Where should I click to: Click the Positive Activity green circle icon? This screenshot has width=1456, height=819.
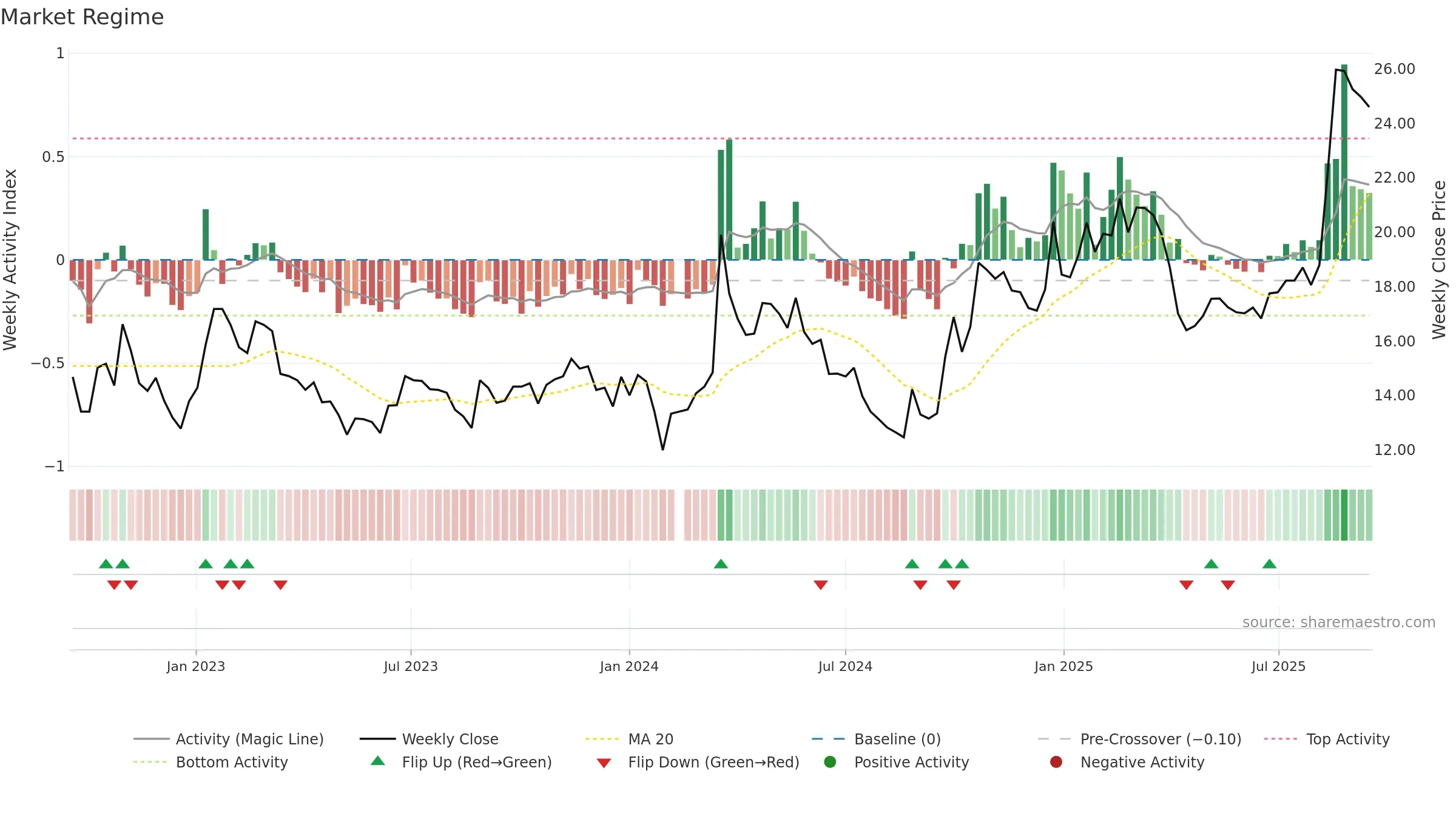(830, 761)
